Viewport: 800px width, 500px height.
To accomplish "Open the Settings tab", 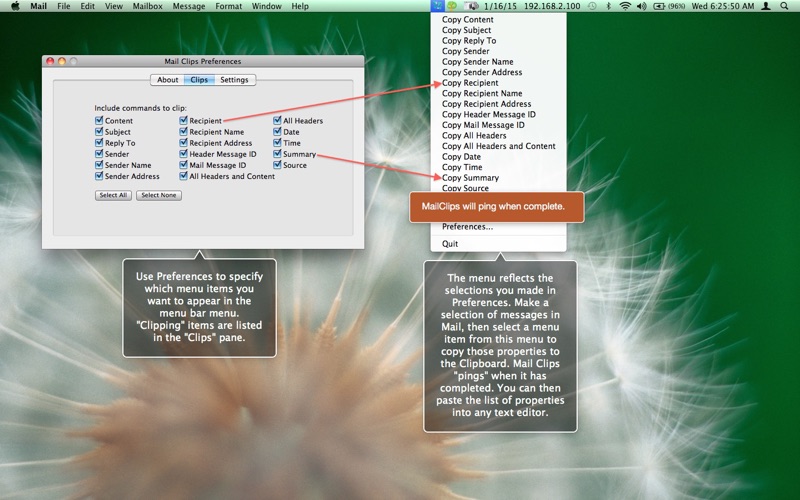I will (234, 80).
